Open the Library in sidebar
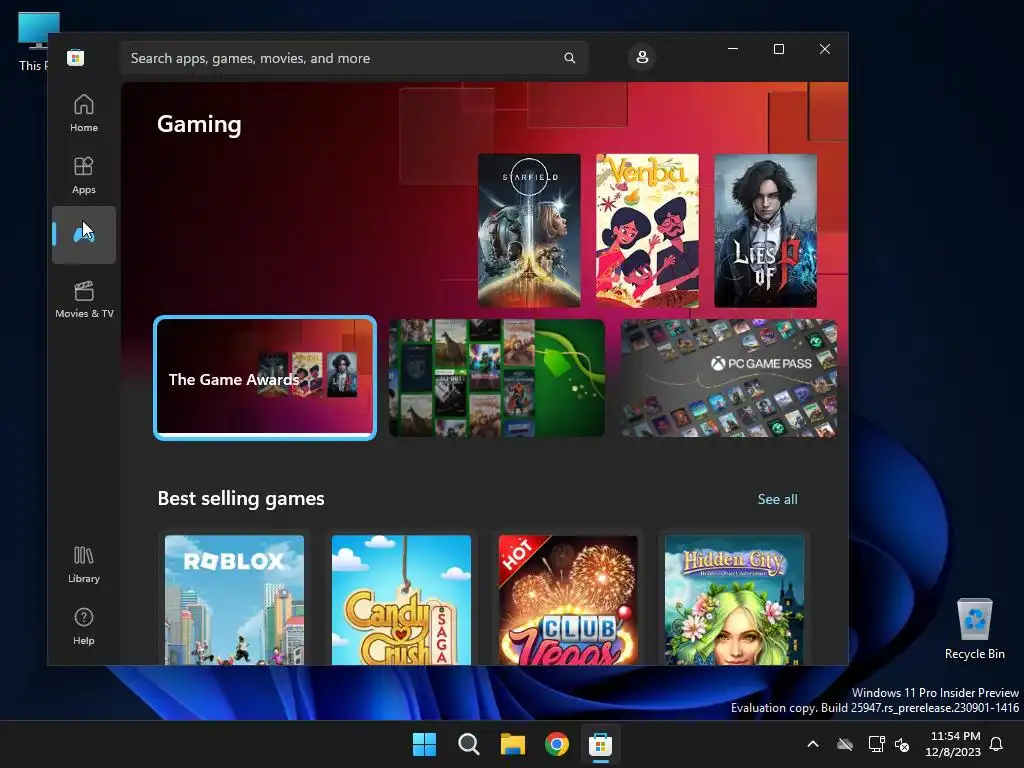Viewport: 1024px width, 768px height. click(x=84, y=564)
